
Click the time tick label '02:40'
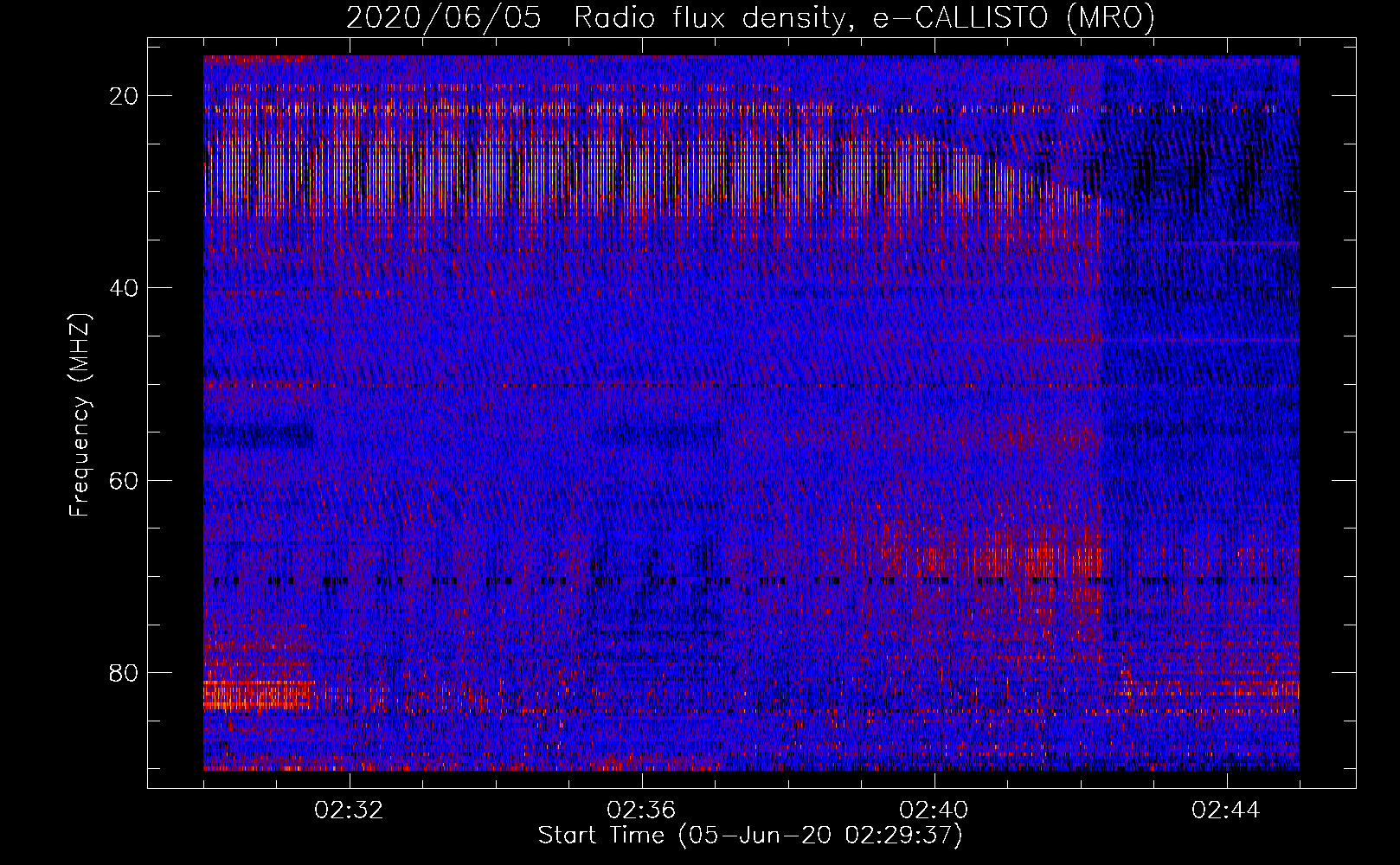tap(934, 811)
